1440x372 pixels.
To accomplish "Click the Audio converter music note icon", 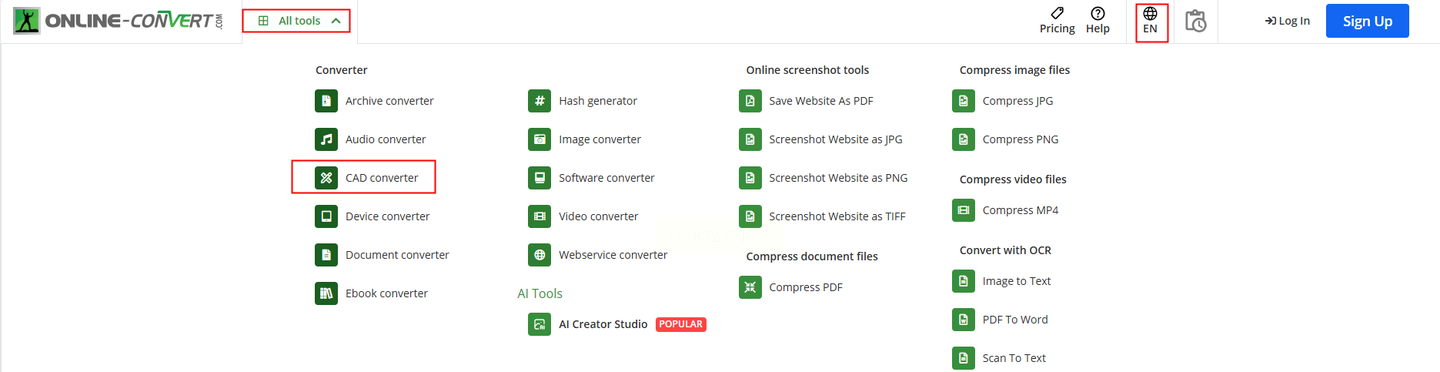I will [x=326, y=139].
